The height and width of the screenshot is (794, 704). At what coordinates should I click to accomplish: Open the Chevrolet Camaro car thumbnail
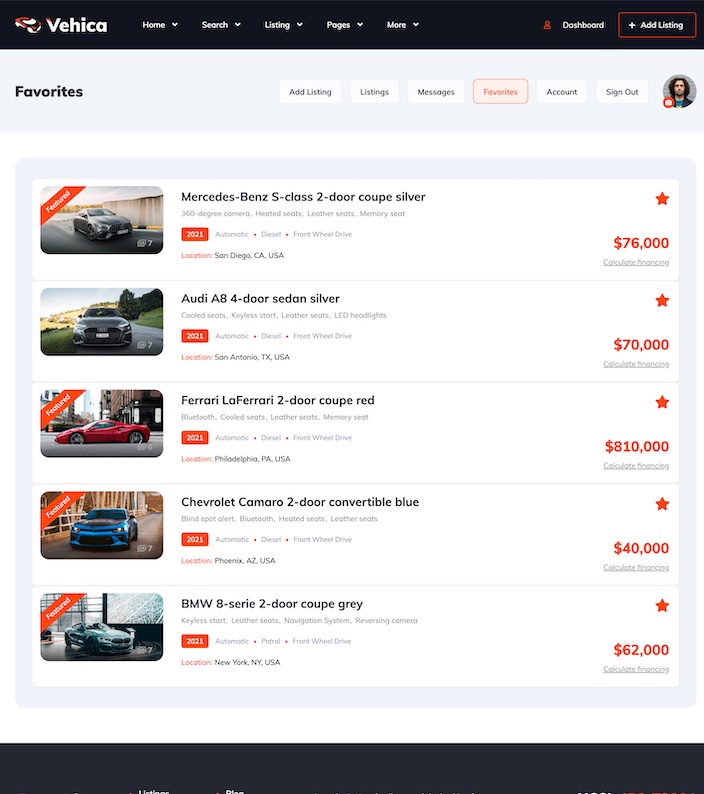(102, 525)
